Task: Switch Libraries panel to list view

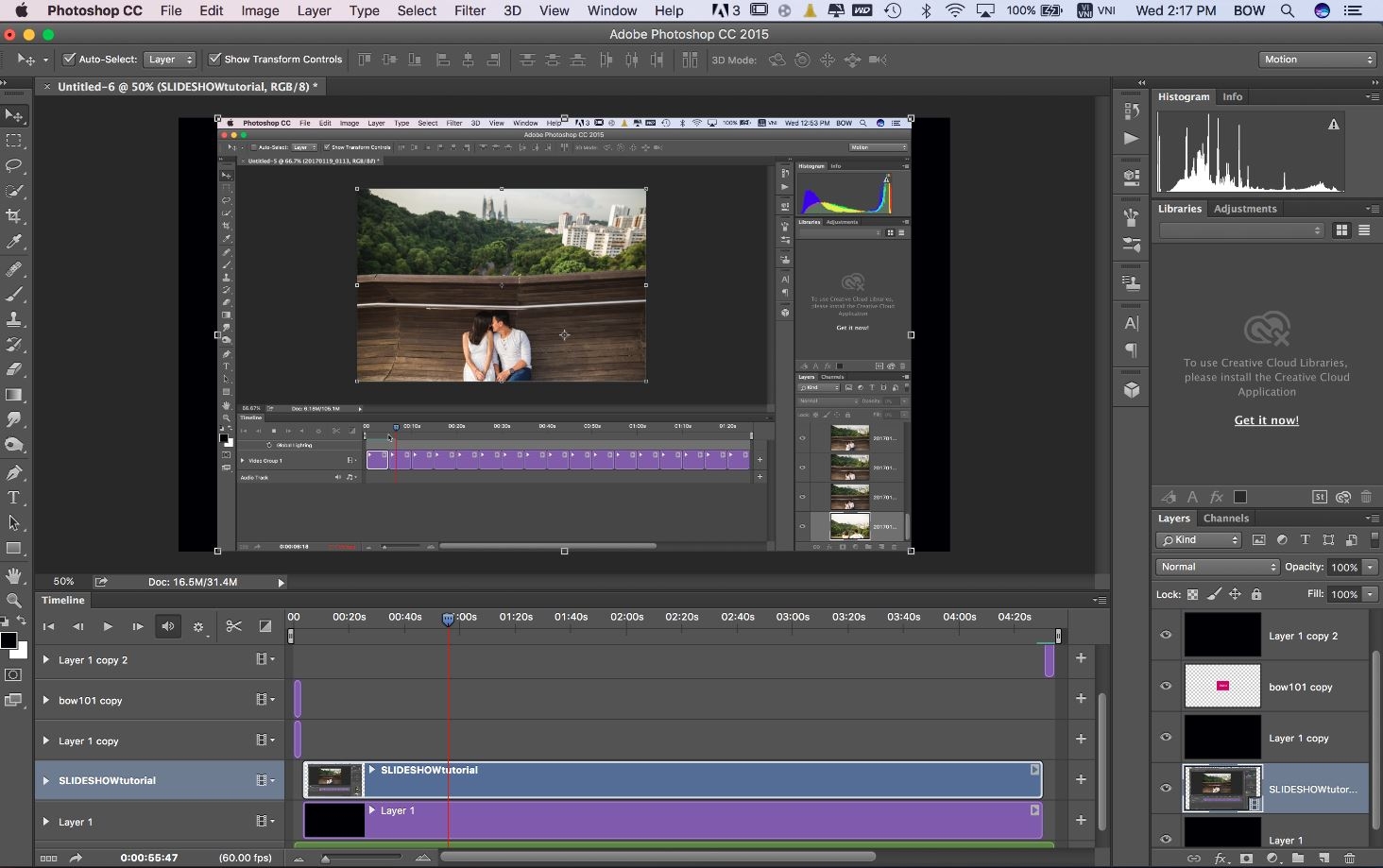Action: [1364, 230]
